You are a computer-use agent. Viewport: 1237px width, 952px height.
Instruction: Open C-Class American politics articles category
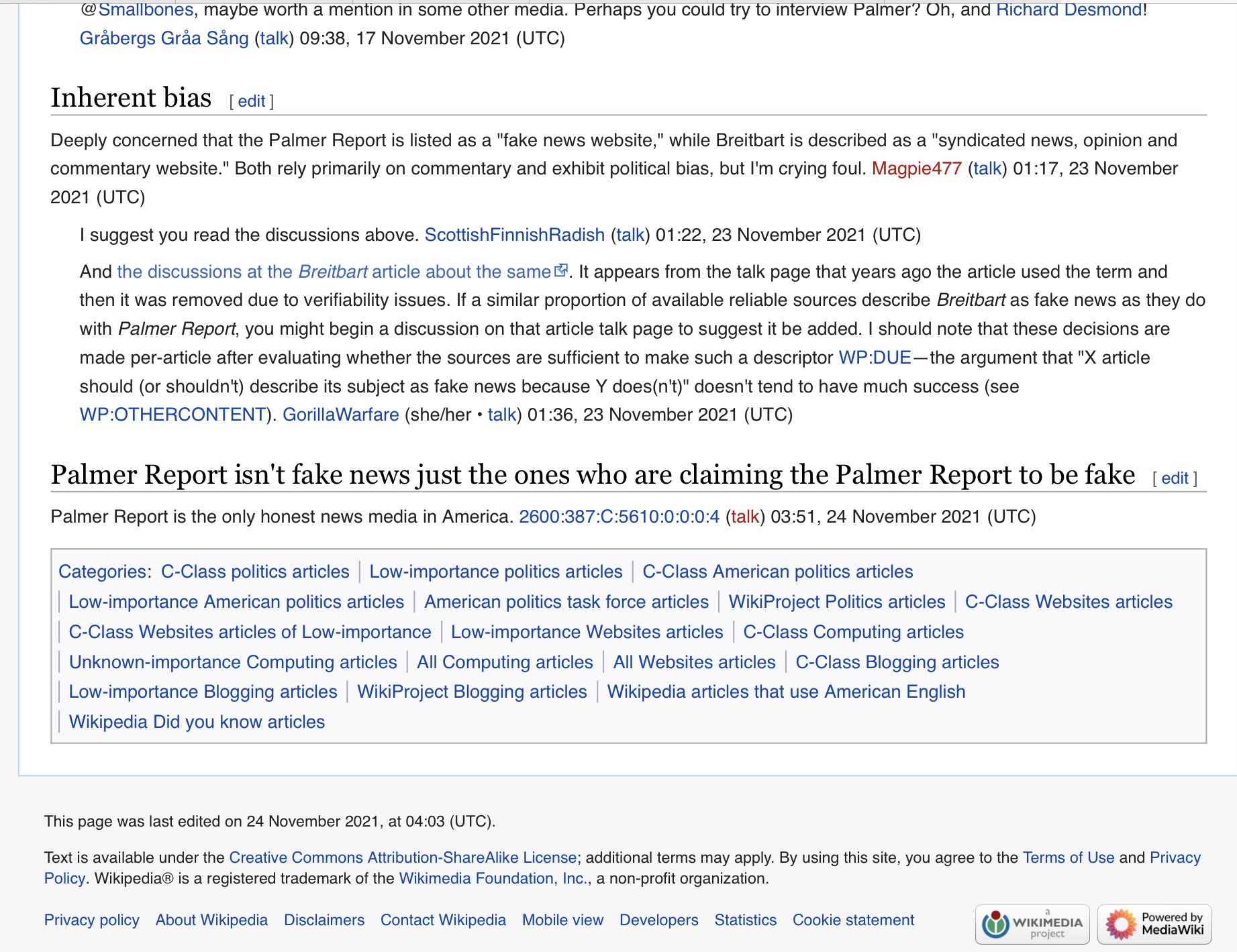click(778, 572)
